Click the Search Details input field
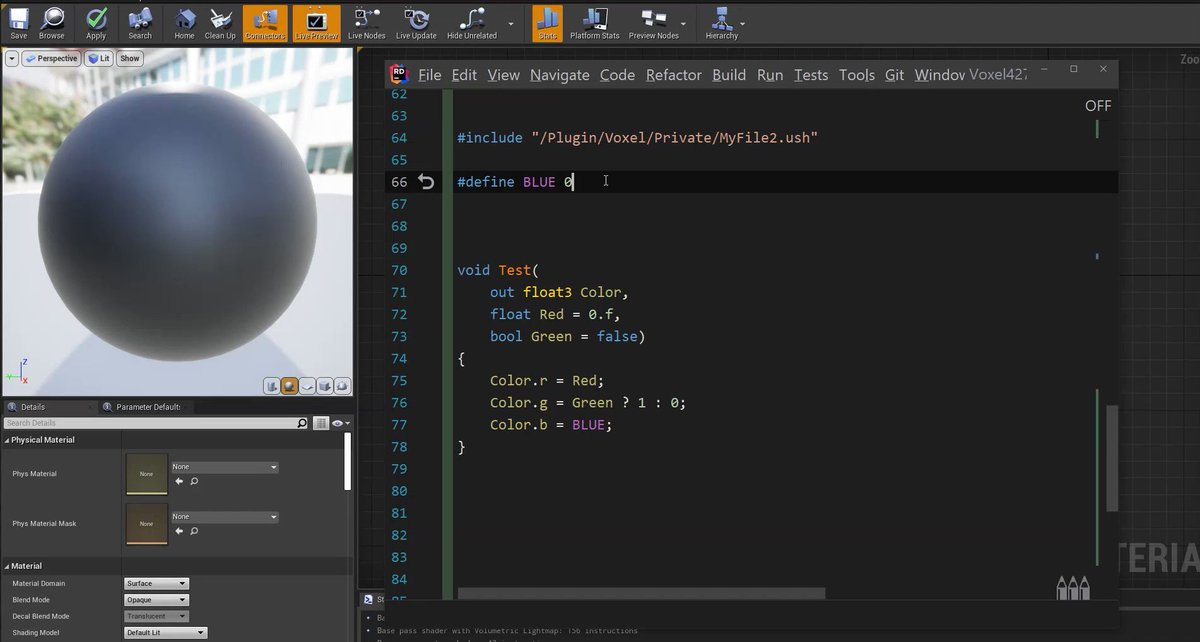Viewport: 1200px width, 642px height. click(156, 424)
